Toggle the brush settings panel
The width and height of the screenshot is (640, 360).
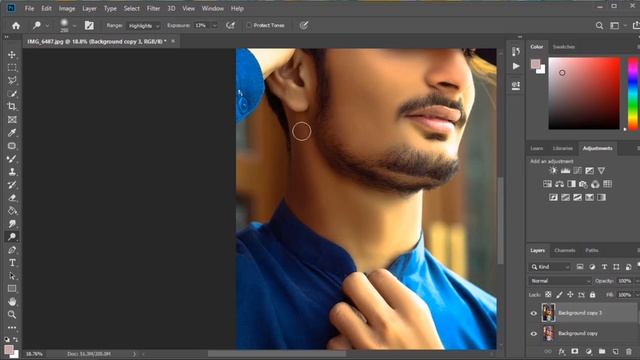(x=89, y=26)
